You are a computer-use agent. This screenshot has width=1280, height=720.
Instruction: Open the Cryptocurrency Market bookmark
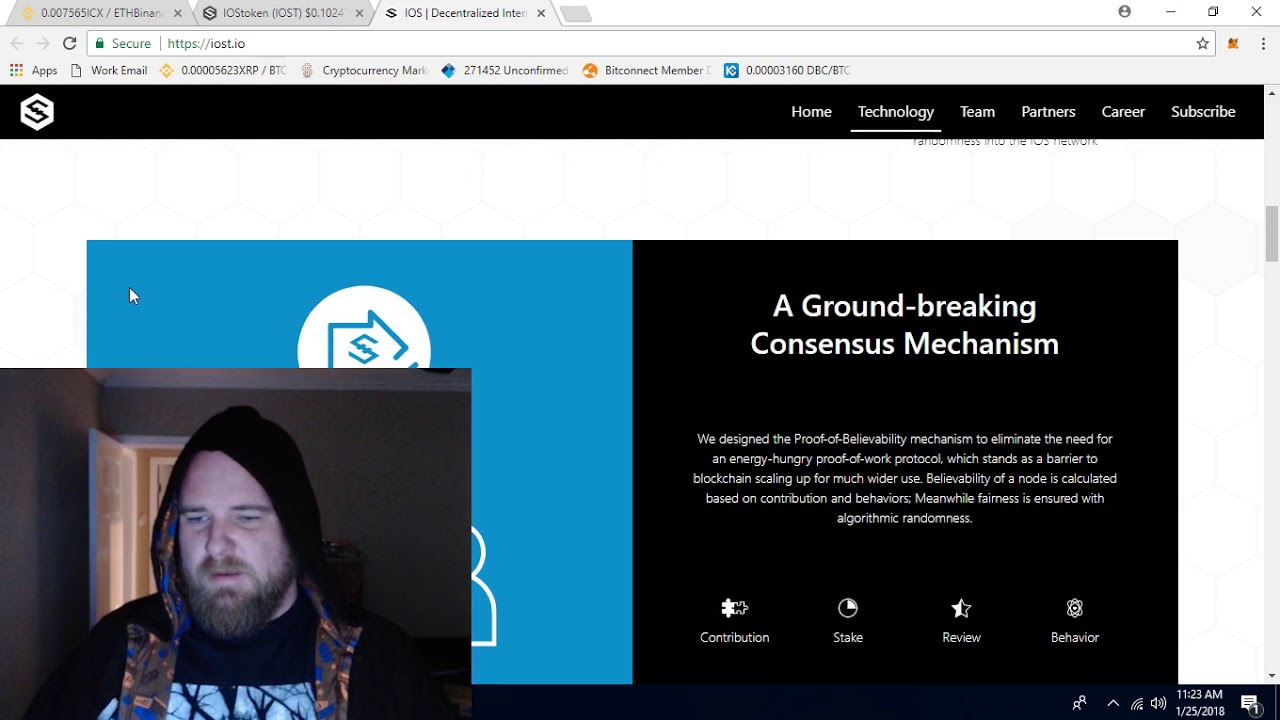(x=364, y=70)
